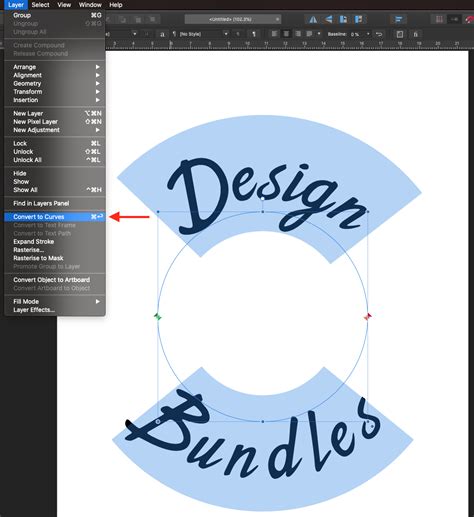Open the Layer menu in menu bar
The image size is (474, 517).
click(x=16, y=5)
